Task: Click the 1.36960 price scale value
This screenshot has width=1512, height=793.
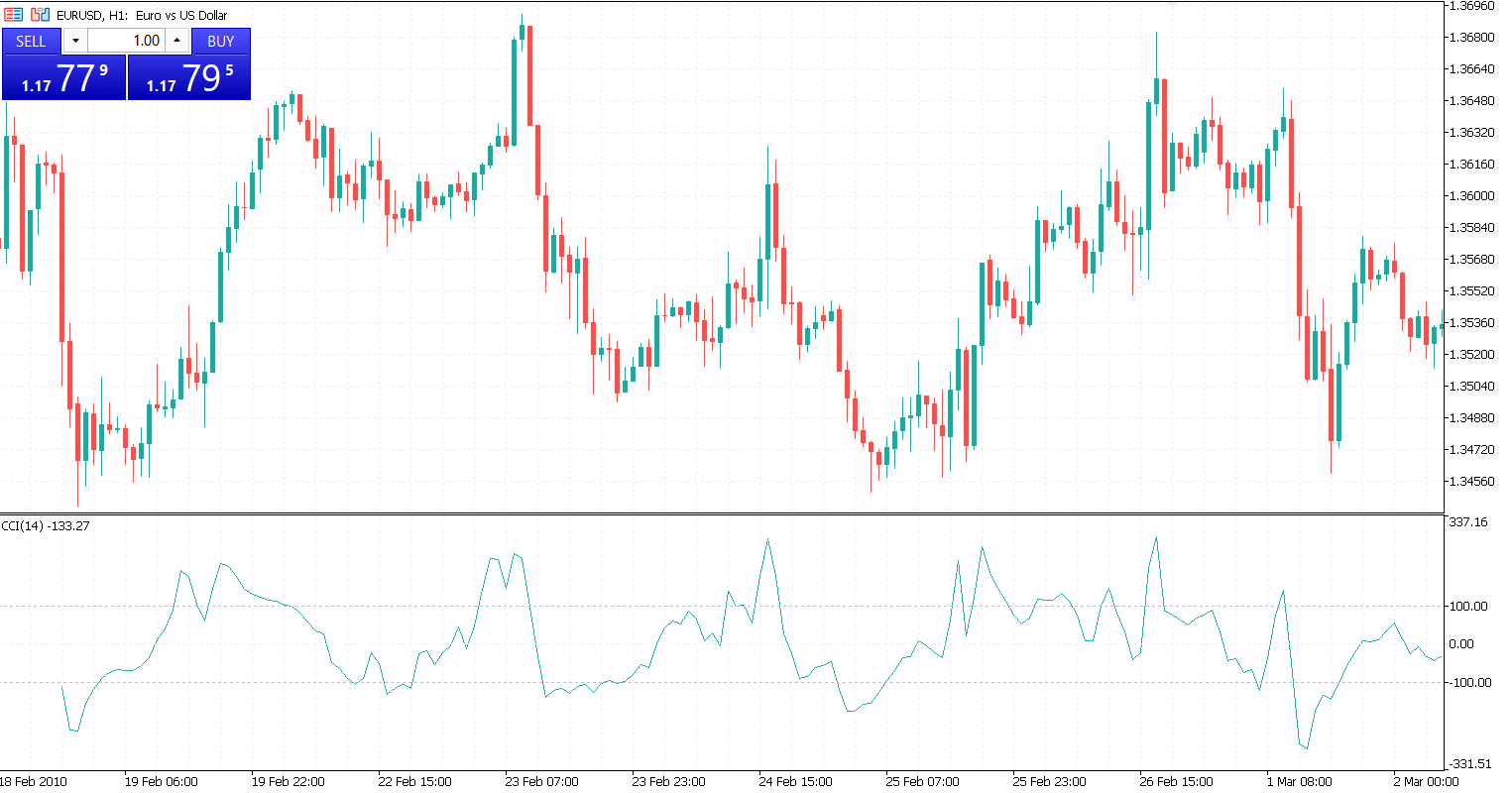Action: 1472,6
